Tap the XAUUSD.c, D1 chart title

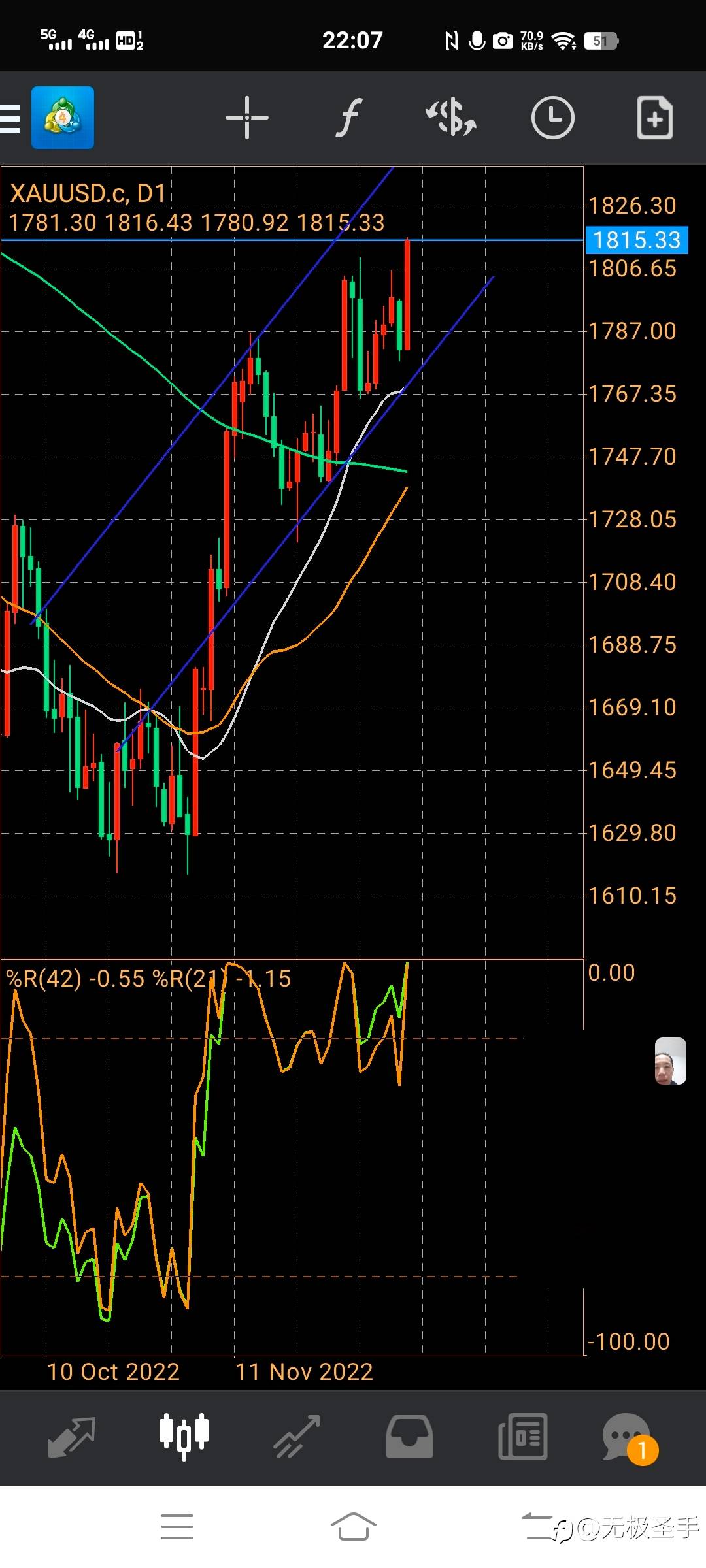(88, 193)
